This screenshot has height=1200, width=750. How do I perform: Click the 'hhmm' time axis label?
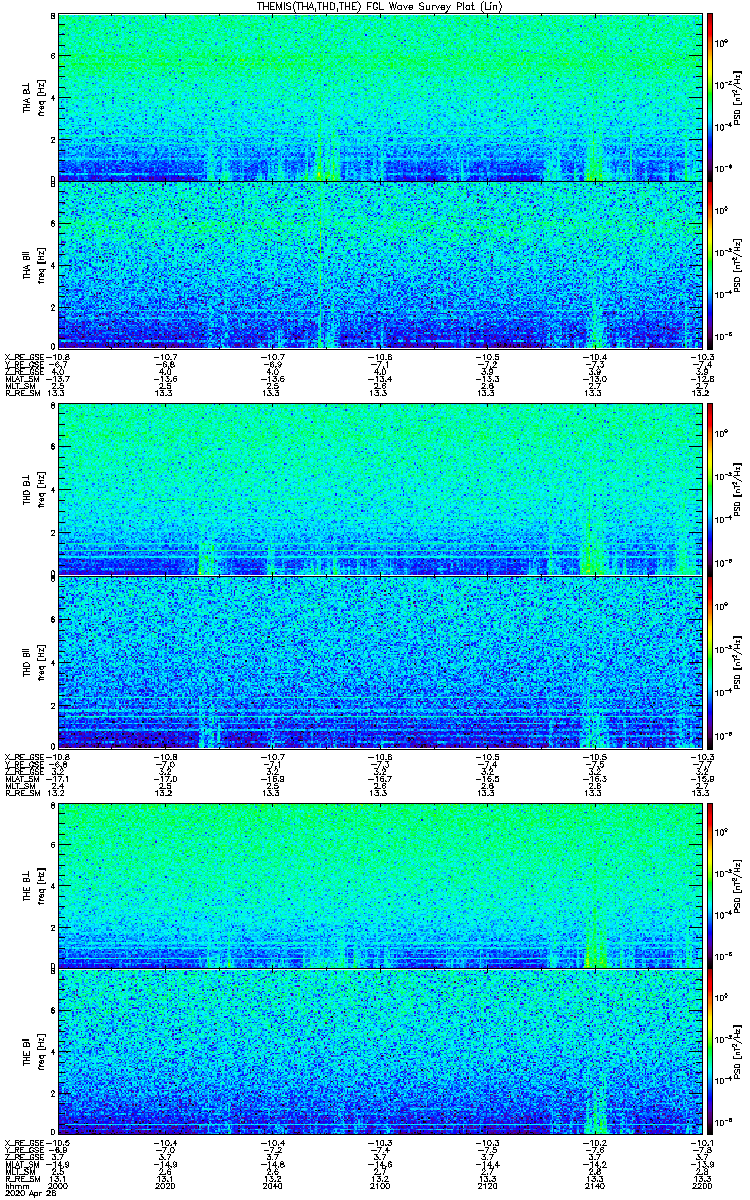15,1185
